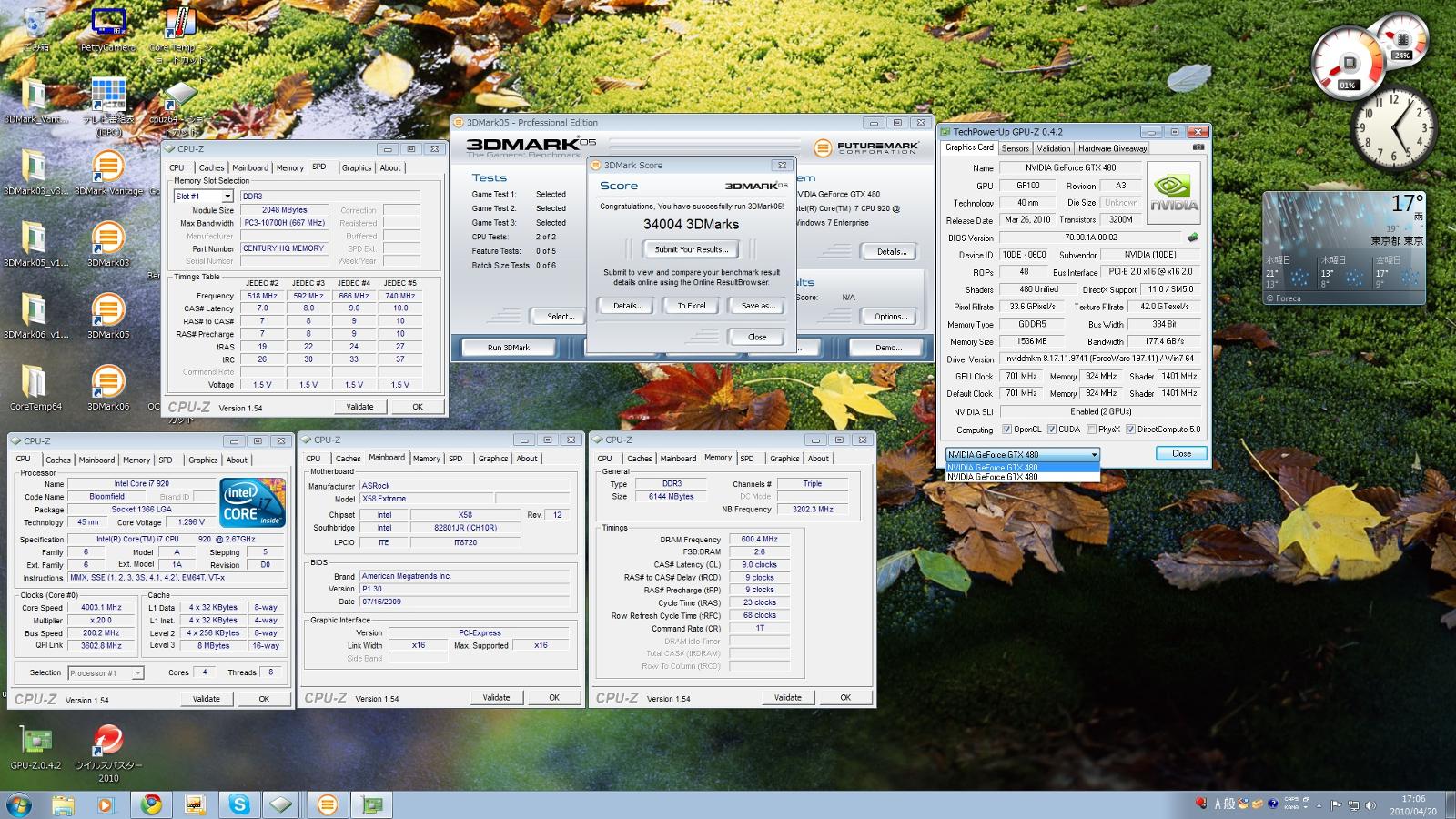The width and height of the screenshot is (1456, 819).
Task: Click the taskbar clock showing 17:06
Action: [x=1413, y=805]
